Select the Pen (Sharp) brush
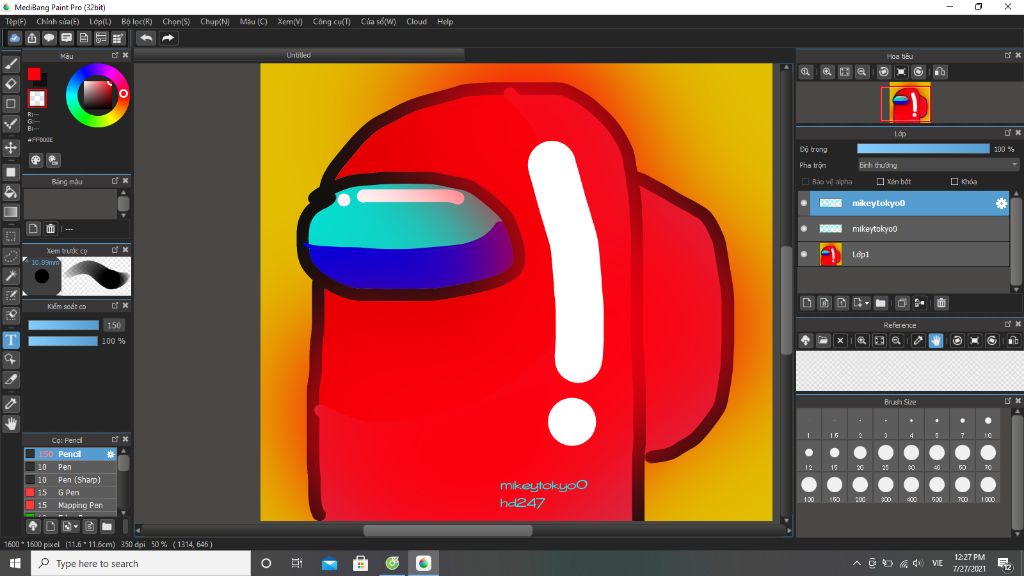The width and height of the screenshot is (1024, 576). (70, 479)
